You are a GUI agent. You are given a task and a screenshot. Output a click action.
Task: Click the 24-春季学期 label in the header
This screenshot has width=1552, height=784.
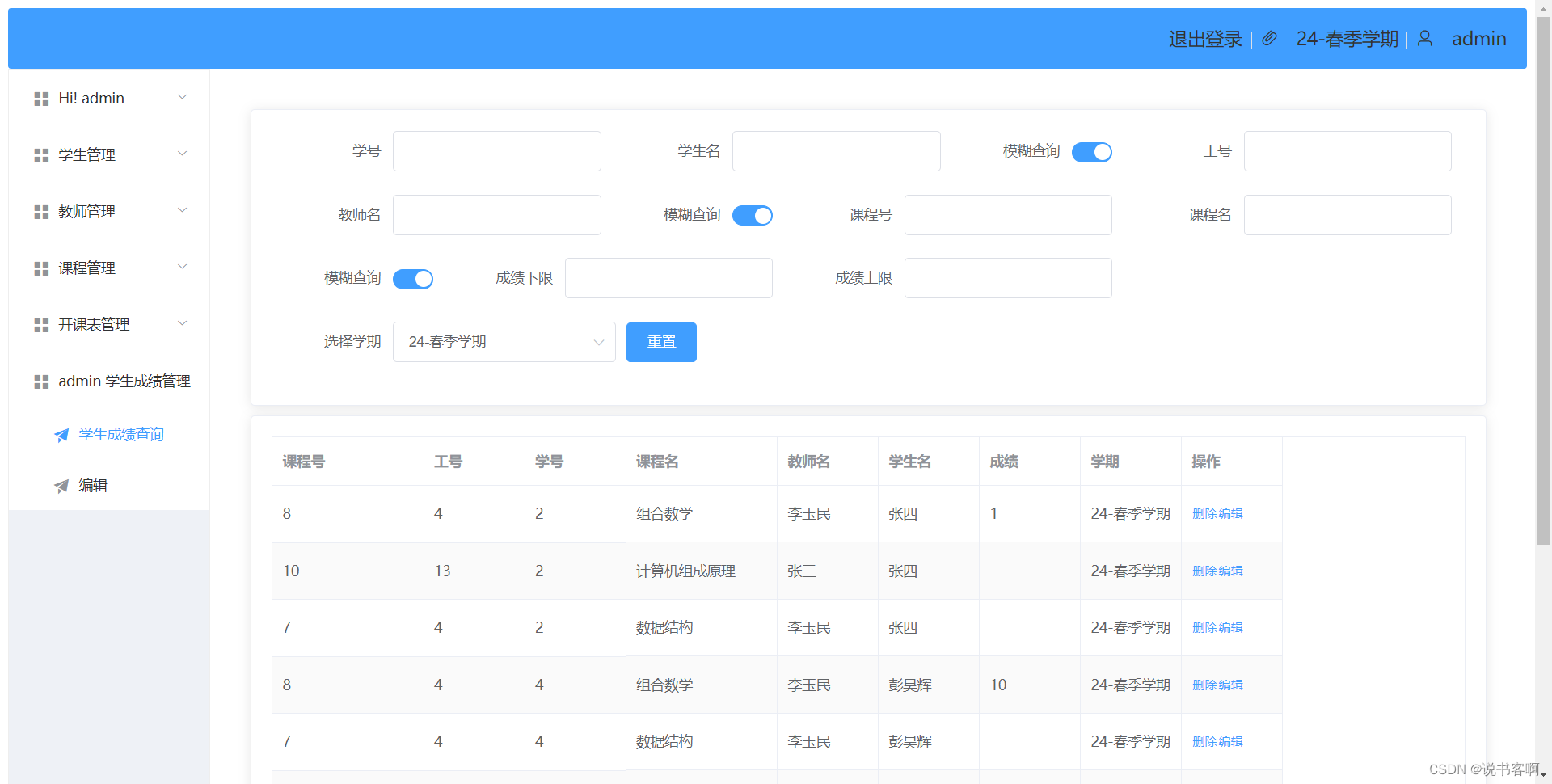tap(1347, 39)
